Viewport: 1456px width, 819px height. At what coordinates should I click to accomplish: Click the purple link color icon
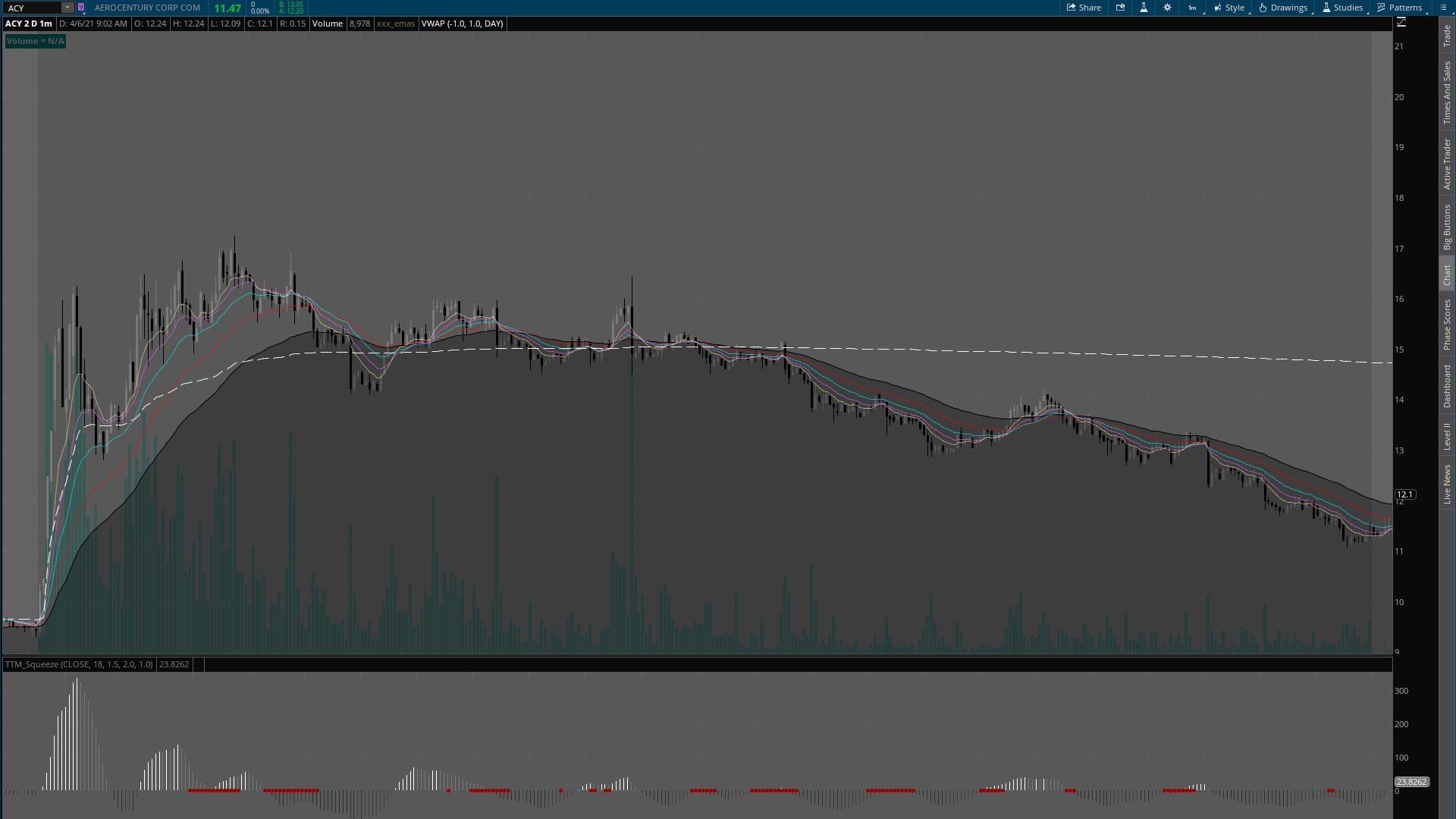pos(81,8)
